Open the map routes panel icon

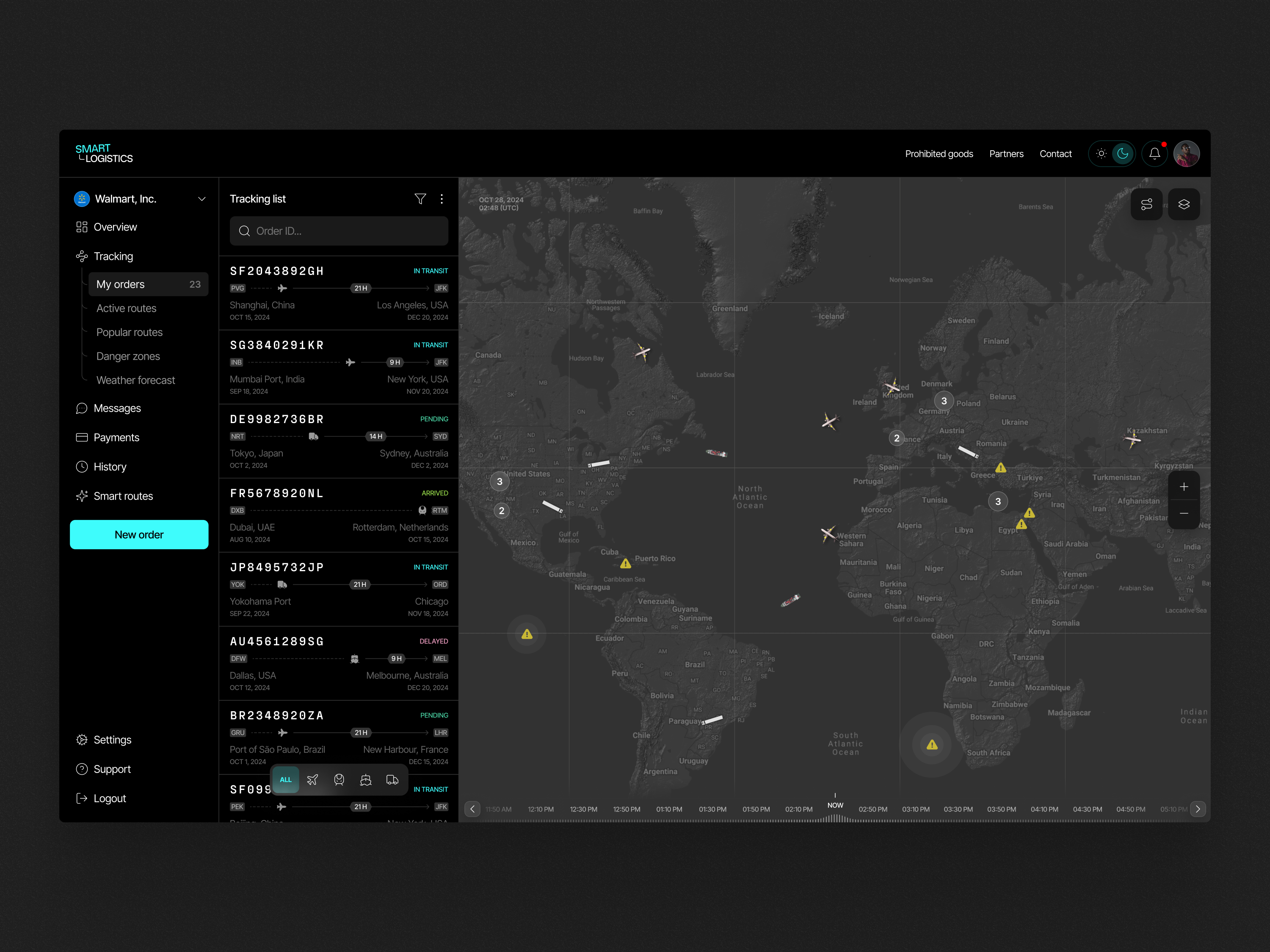point(1147,204)
